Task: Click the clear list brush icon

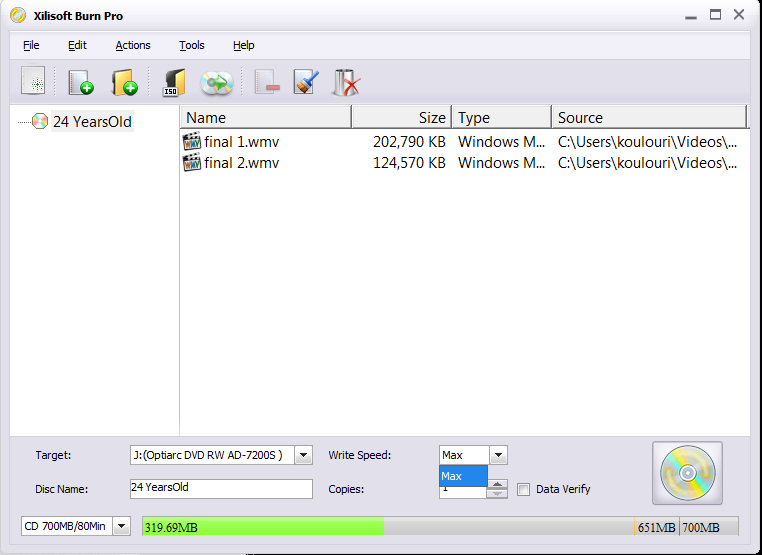Action: [306, 82]
